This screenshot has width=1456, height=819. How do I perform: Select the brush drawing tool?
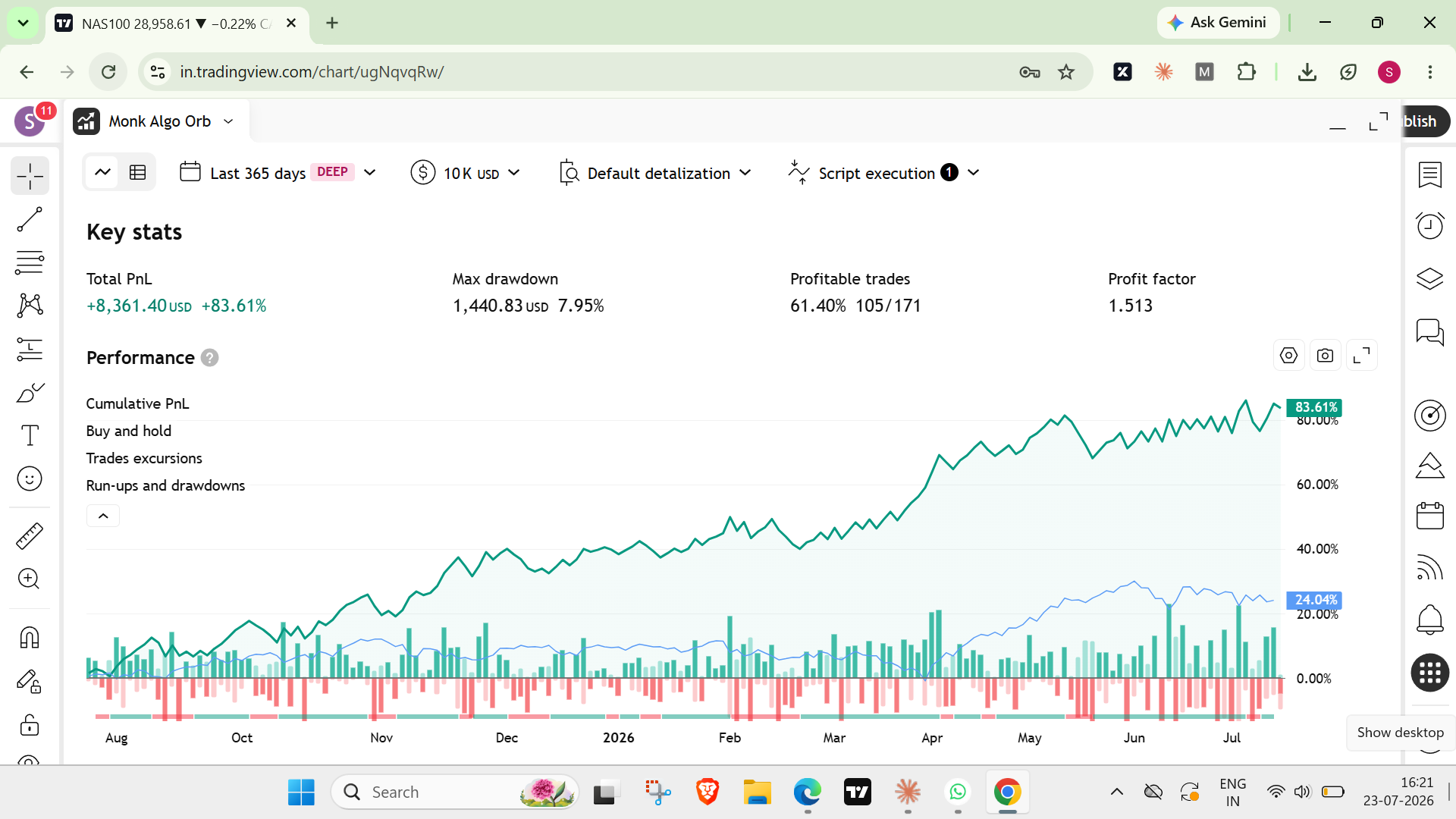click(30, 393)
